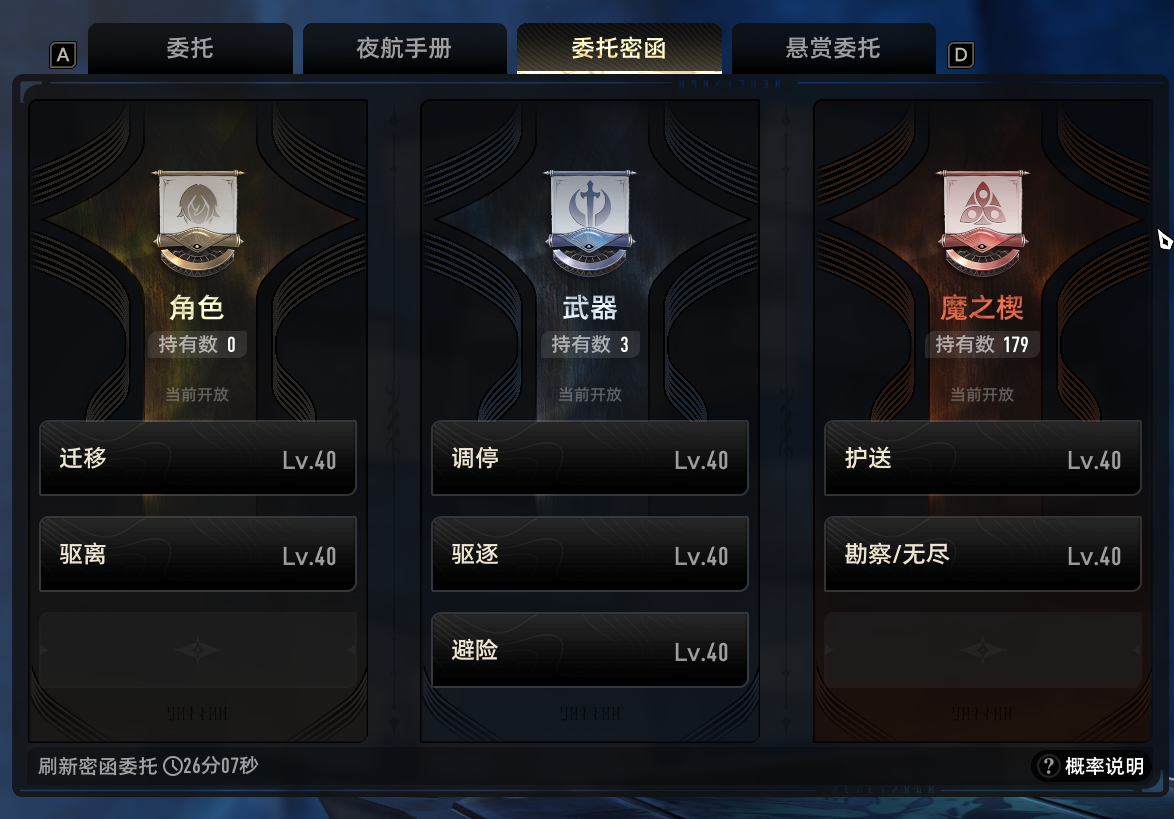Screen dimensions: 1174x819
Task: Open the 夜航手册 tab
Action: click(404, 49)
